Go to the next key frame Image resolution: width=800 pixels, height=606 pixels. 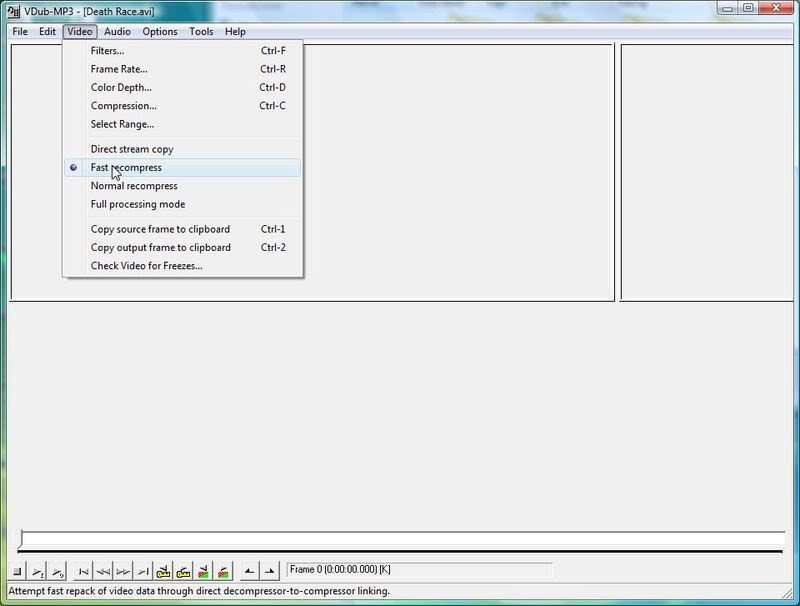click(x=183, y=571)
